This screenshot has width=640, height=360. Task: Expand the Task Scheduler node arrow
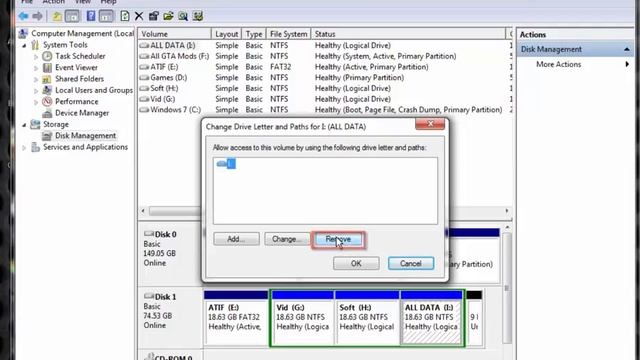(x=36, y=57)
